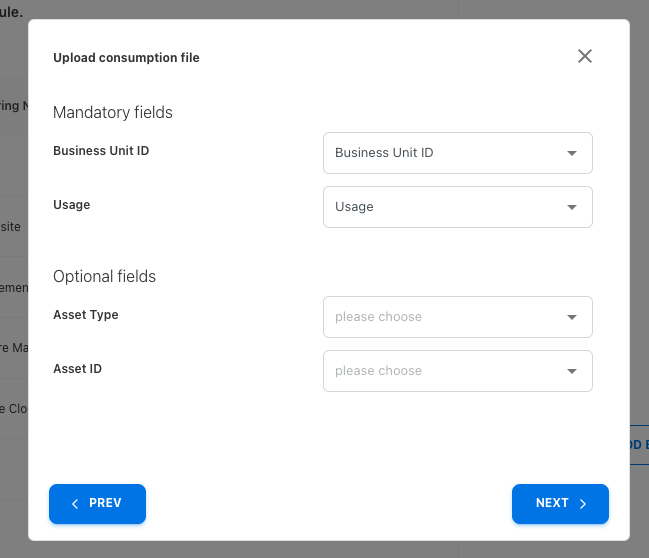Click the Usage dropdown arrow icon
Screen dimensions: 649x558
(572, 208)
